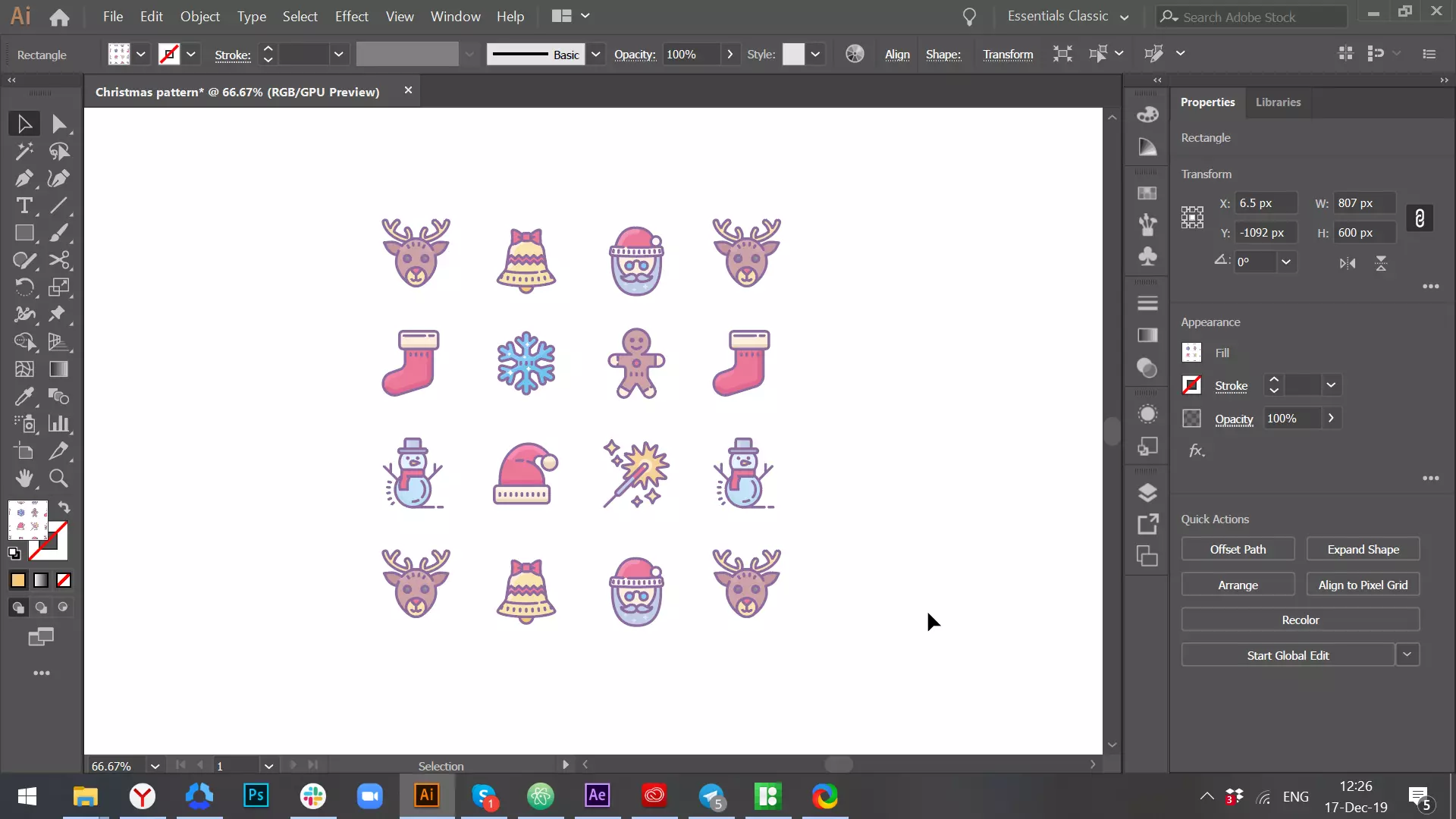This screenshot has height=819, width=1456.
Task: Choose the Rectangle tool
Action: point(24,233)
